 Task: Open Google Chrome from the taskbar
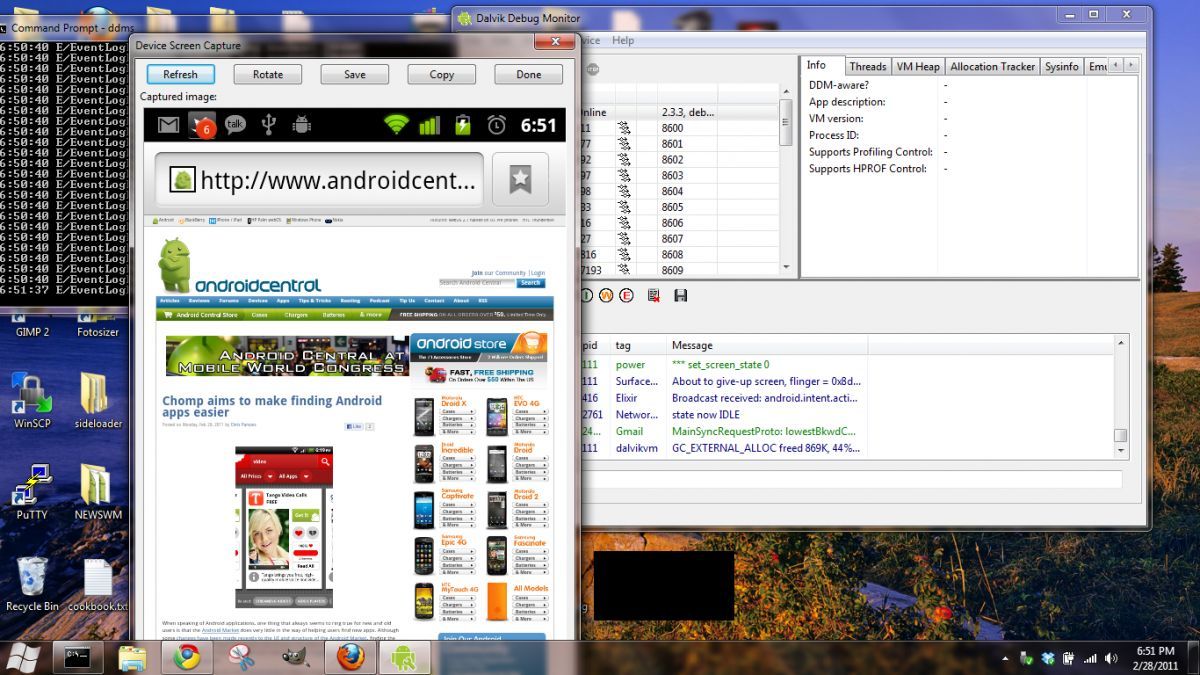click(x=186, y=657)
